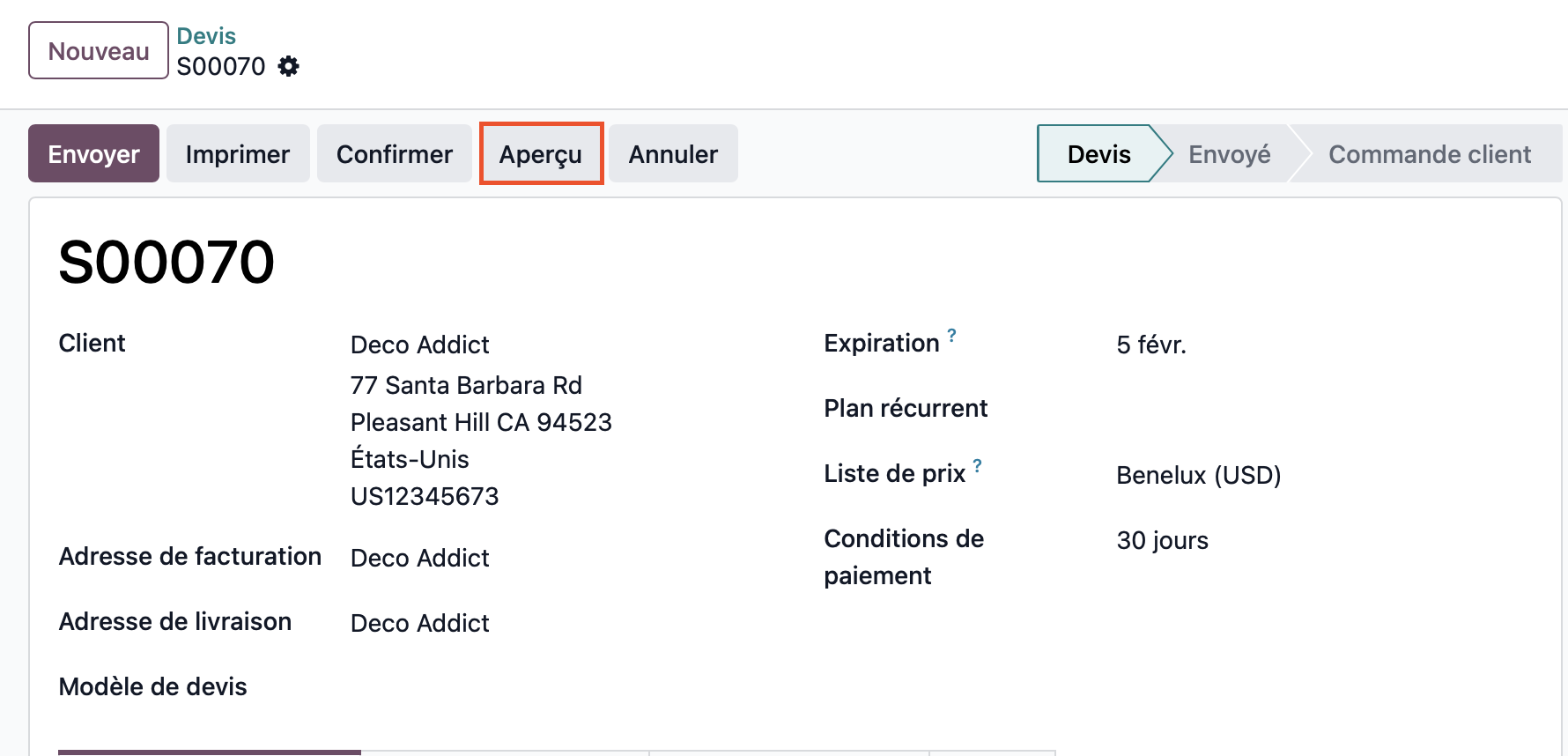Cancel the quotation with Annuler
Screen dimensions: 1568x756
(x=673, y=154)
